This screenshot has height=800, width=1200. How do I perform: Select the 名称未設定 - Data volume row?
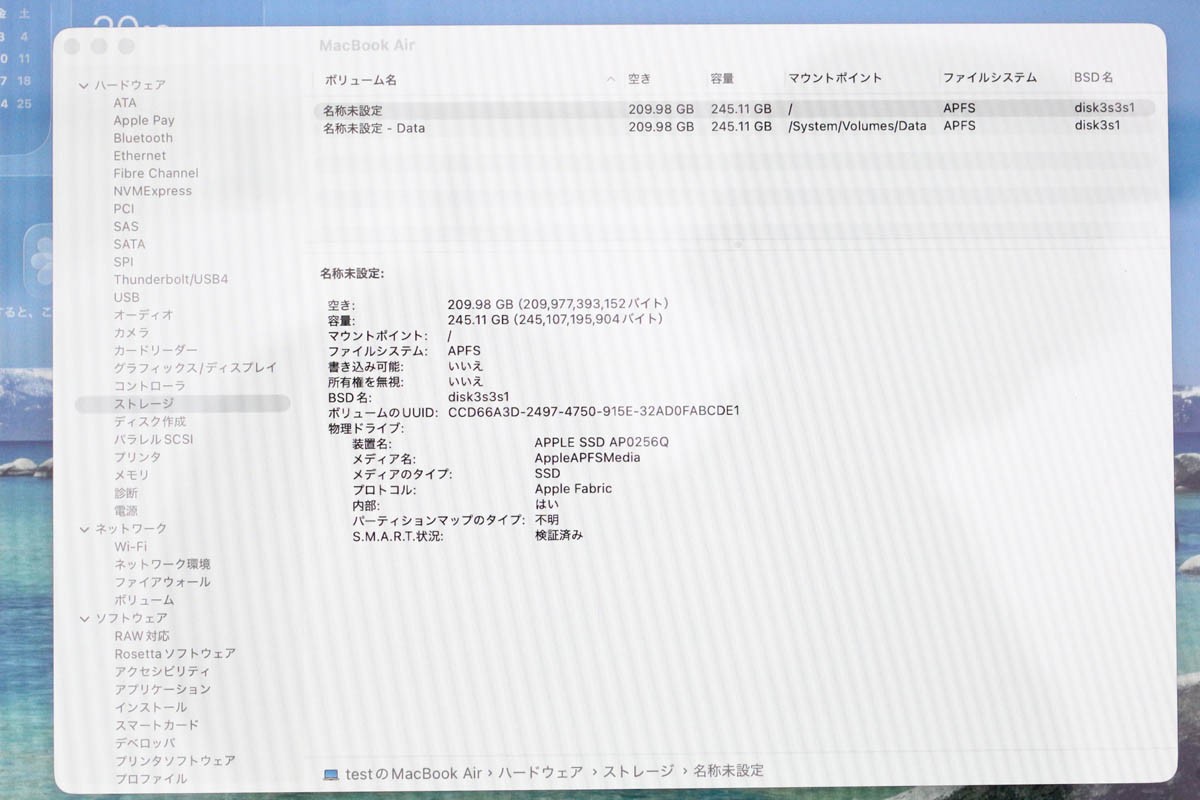(x=374, y=128)
